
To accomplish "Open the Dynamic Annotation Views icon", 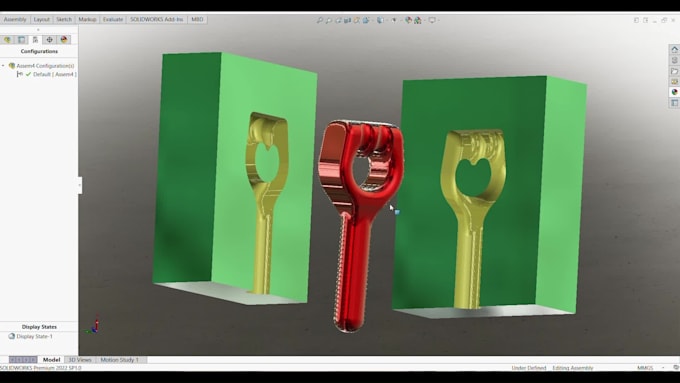I will coord(356,20).
